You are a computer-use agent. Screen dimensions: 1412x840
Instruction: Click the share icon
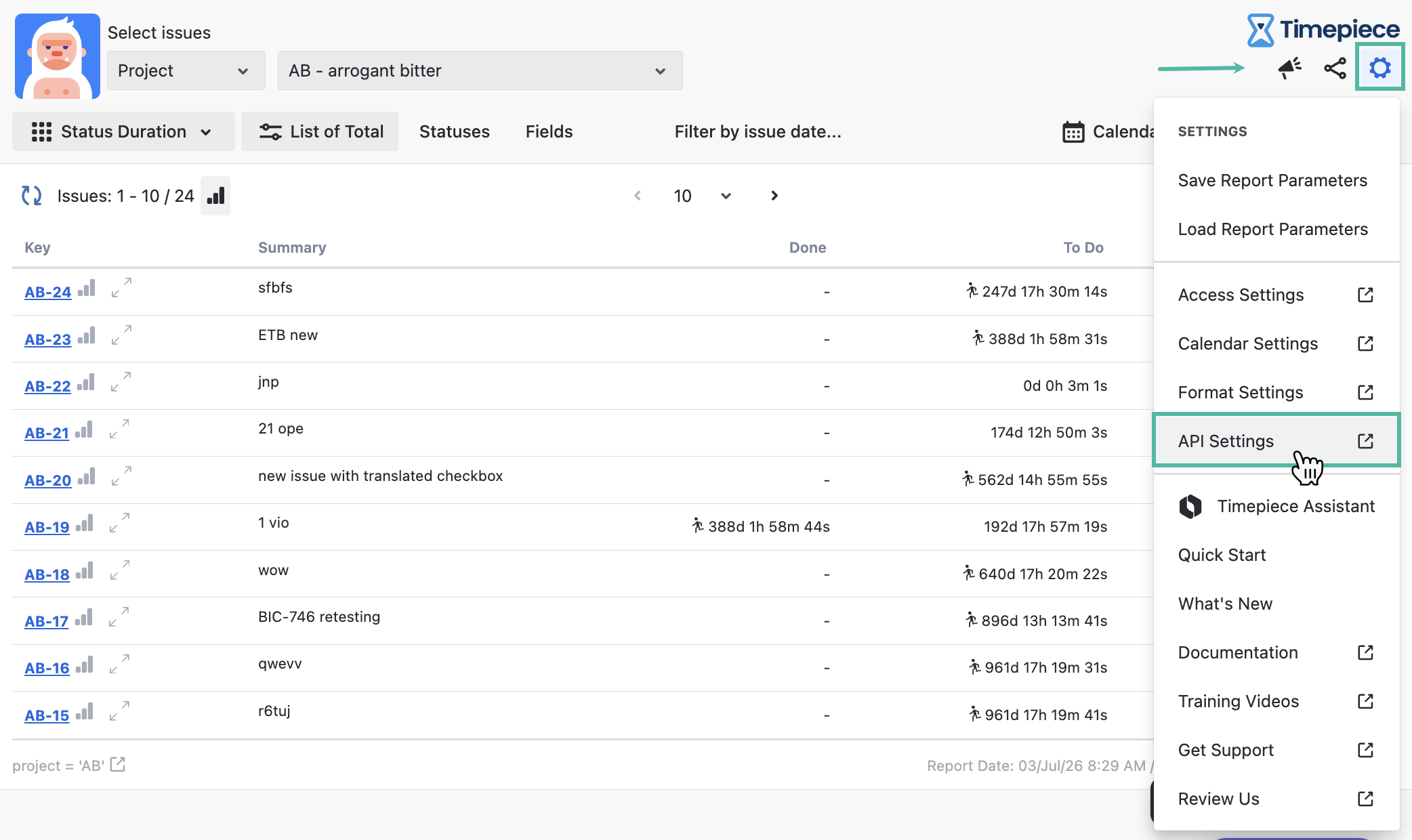1335,68
